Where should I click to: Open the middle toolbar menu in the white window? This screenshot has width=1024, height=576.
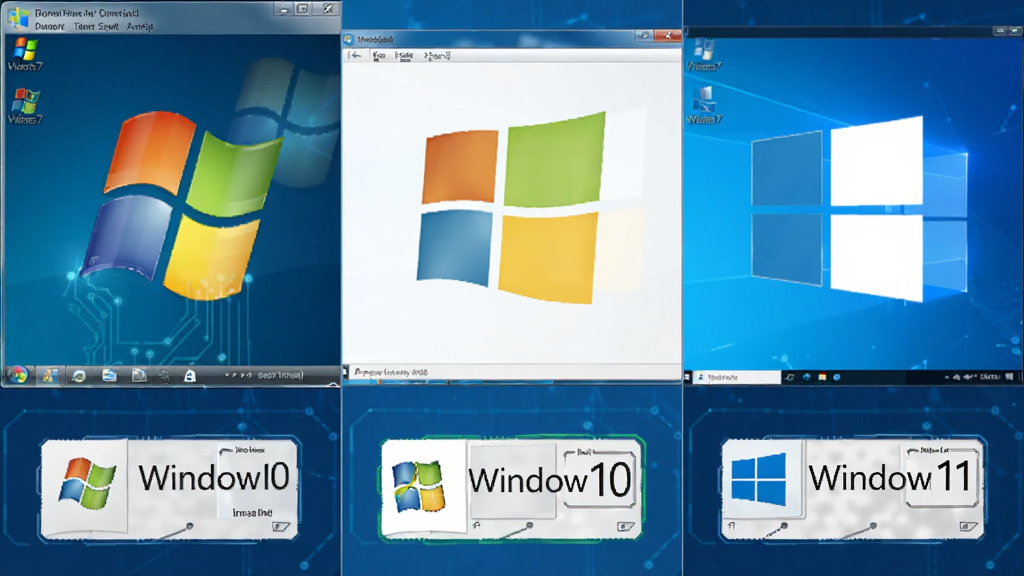click(404, 56)
